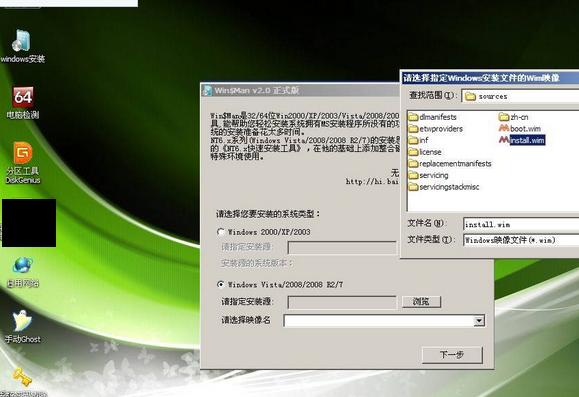Select the replacementmanifests folder icon
This screenshot has width=579, height=397.
413,164
